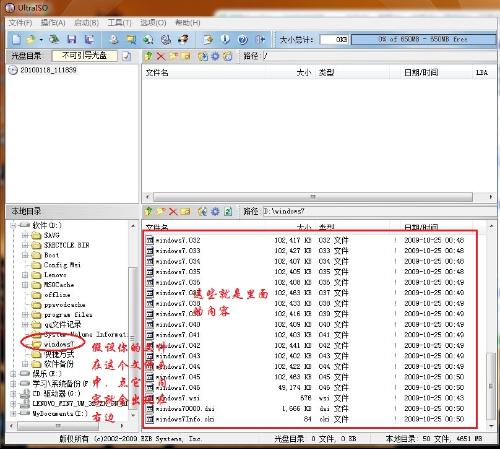This screenshot has width=500, height=449.
Task: Open the 帮助(H) menu
Action: pyautogui.click(x=188, y=23)
